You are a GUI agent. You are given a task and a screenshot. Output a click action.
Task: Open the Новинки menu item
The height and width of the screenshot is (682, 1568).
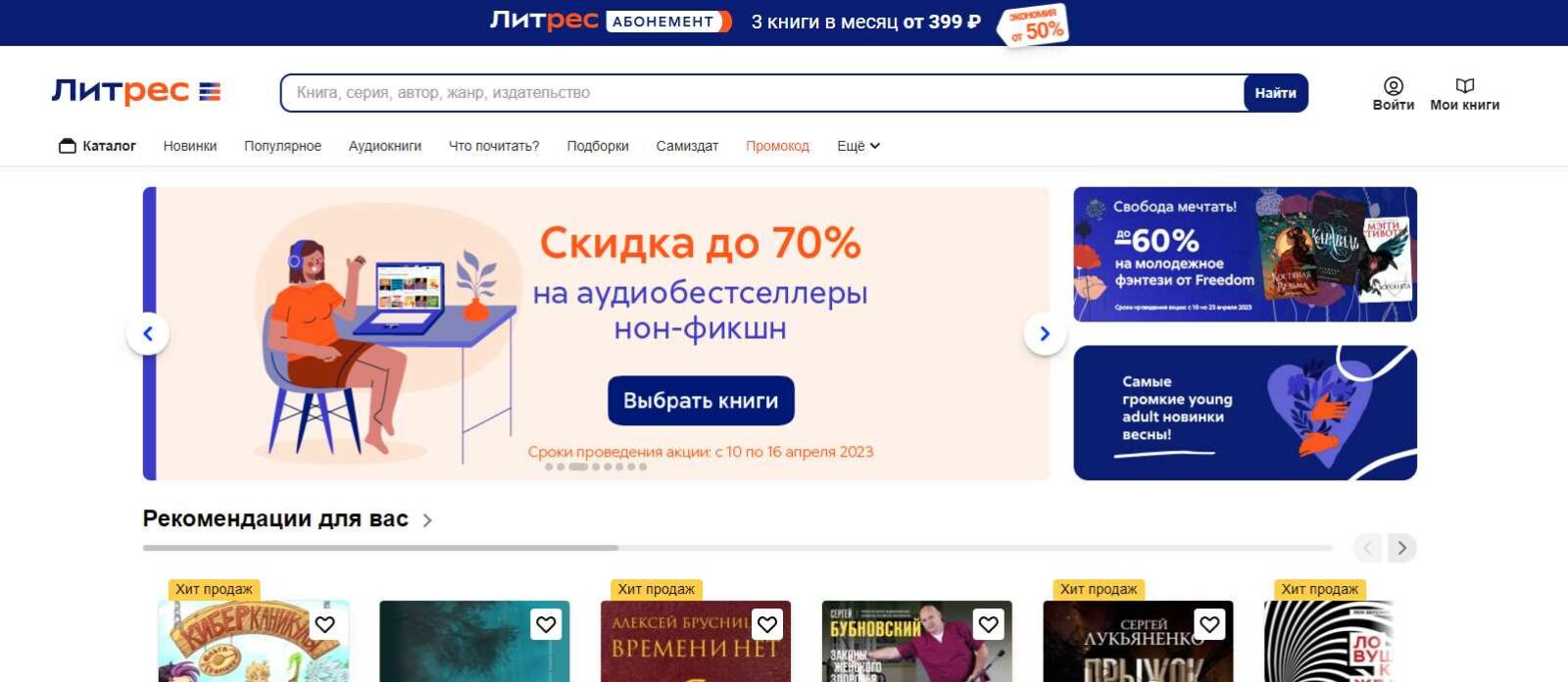[x=190, y=146]
